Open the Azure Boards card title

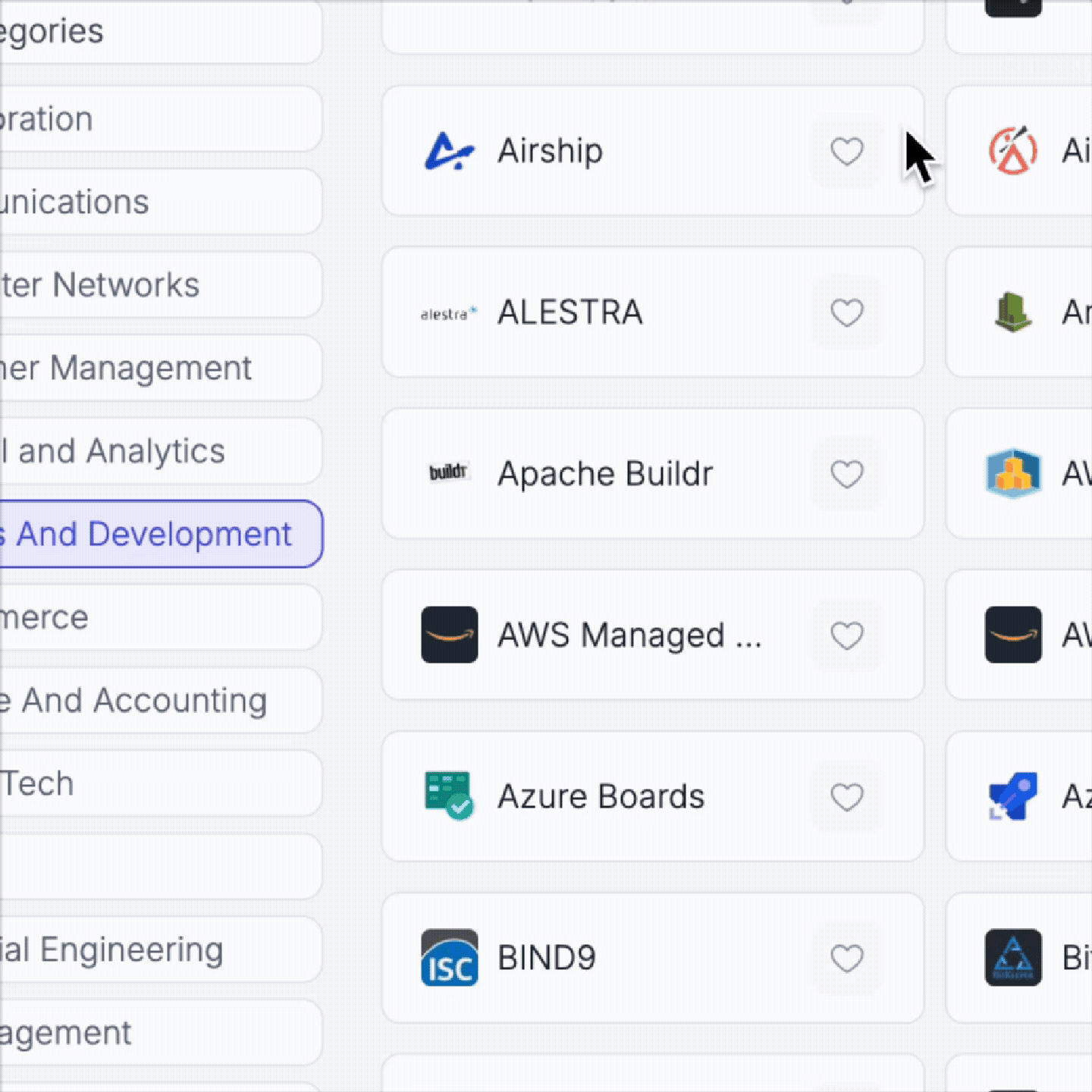(x=601, y=797)
